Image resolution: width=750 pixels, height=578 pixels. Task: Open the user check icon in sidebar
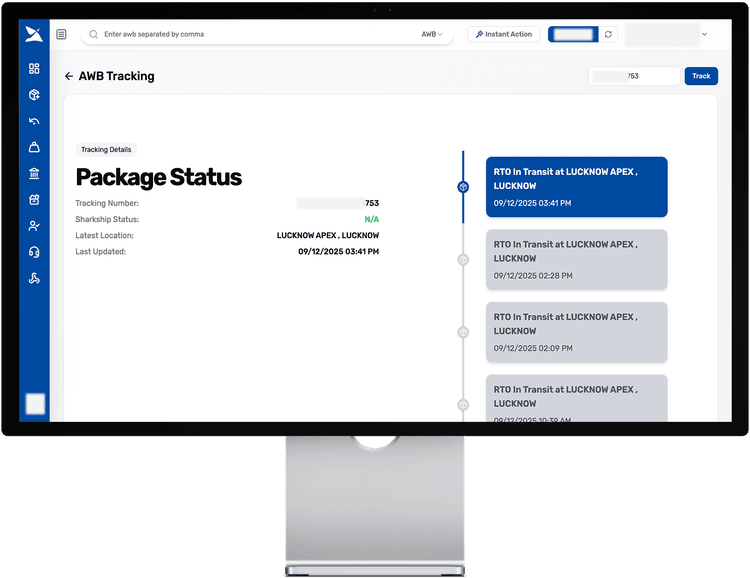pyautogui.click(x=34, y=226)
